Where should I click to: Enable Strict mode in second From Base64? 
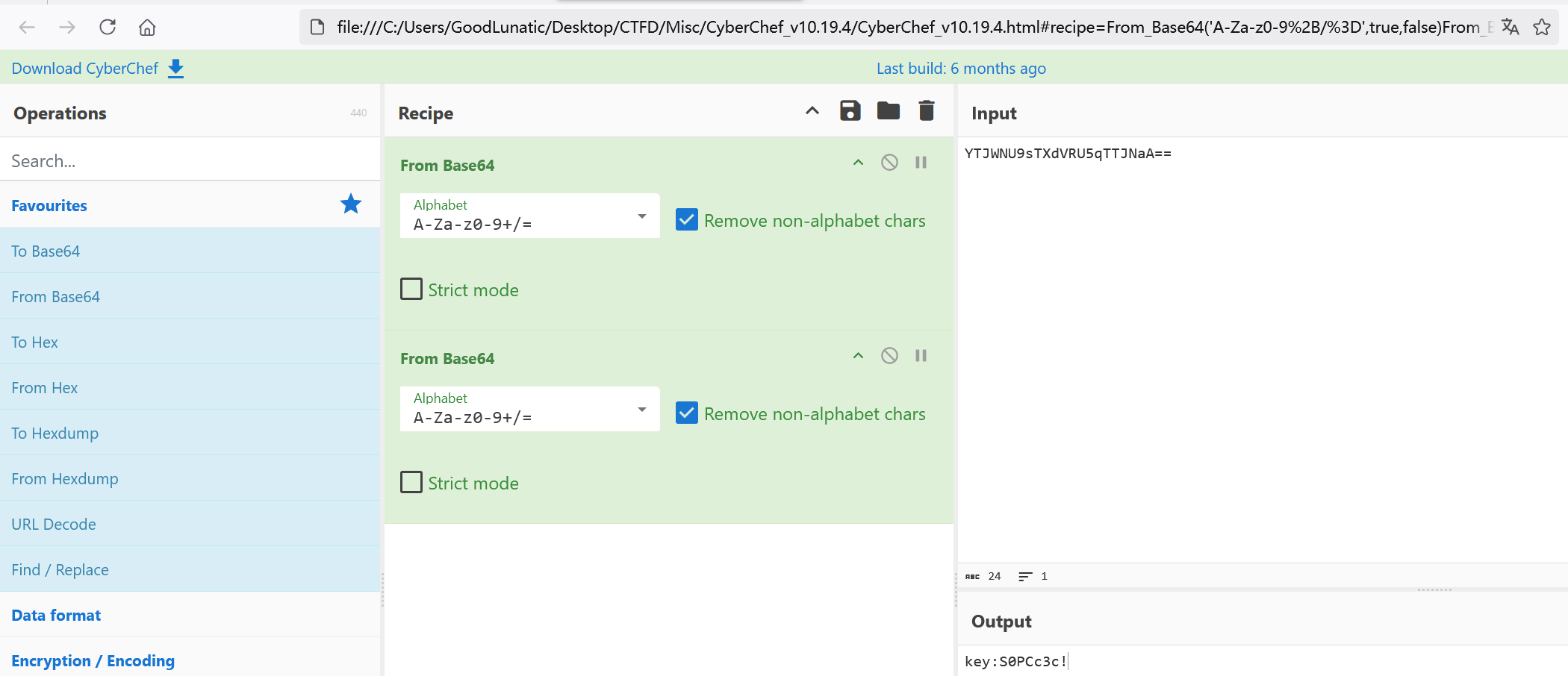tap(411, 482)
